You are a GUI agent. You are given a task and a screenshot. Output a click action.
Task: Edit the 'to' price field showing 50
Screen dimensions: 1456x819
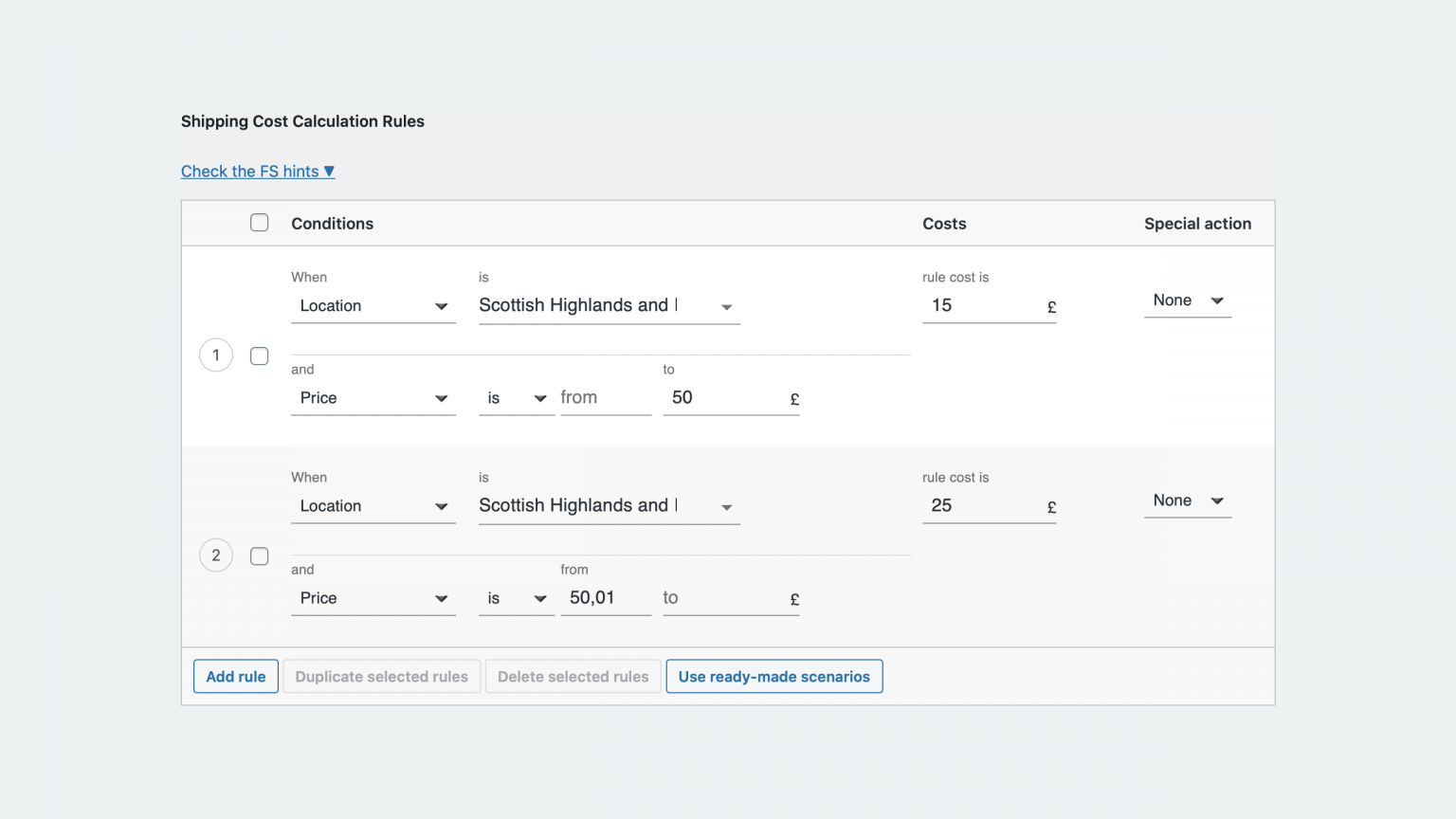tap(720, 397)
